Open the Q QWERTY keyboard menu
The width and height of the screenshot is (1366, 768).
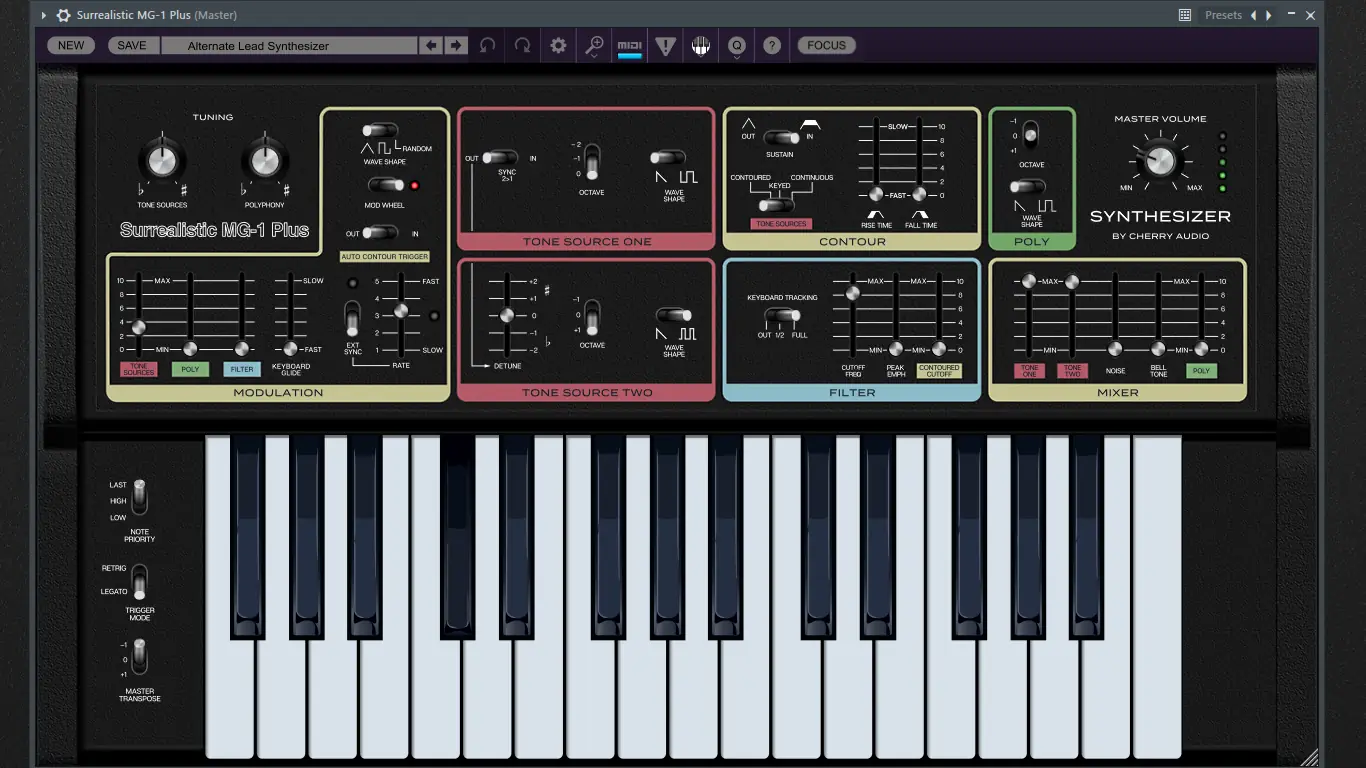[x=737, y=46]
